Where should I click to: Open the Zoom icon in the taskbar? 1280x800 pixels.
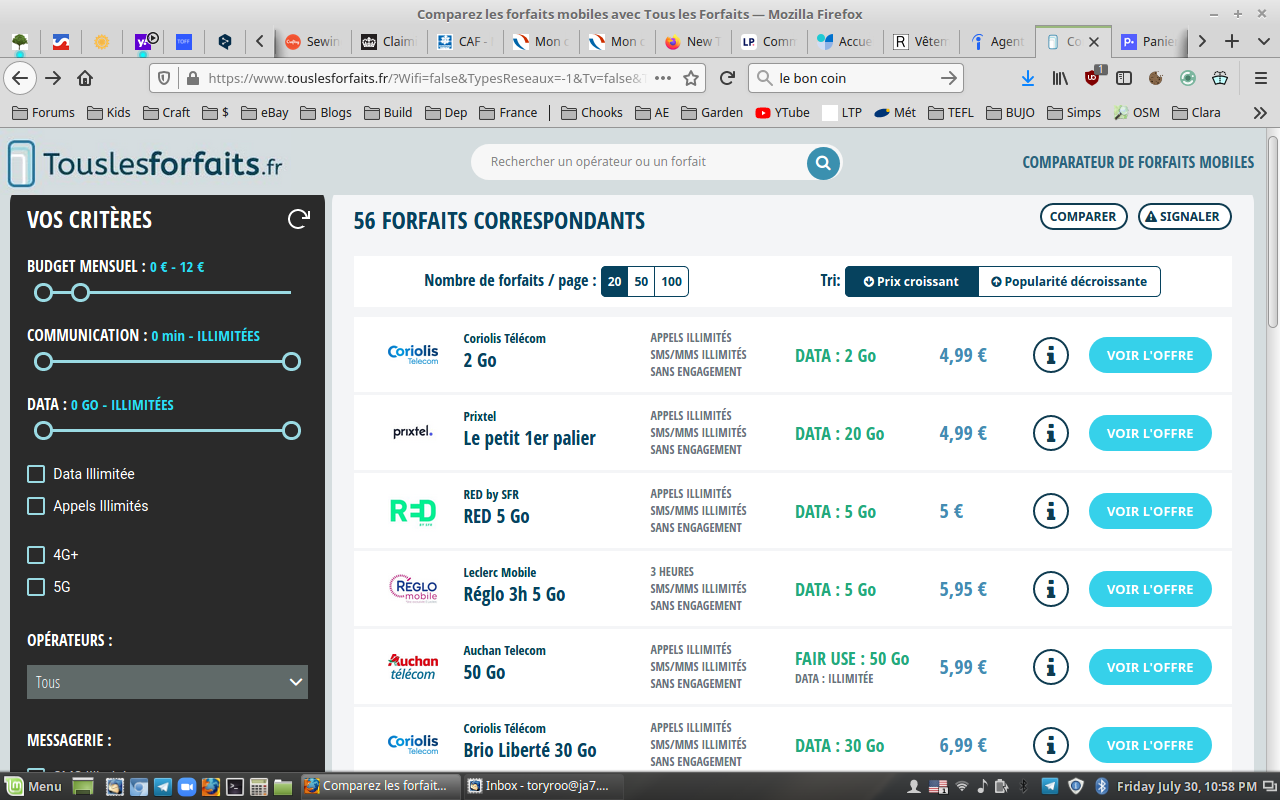coord(186,786)
